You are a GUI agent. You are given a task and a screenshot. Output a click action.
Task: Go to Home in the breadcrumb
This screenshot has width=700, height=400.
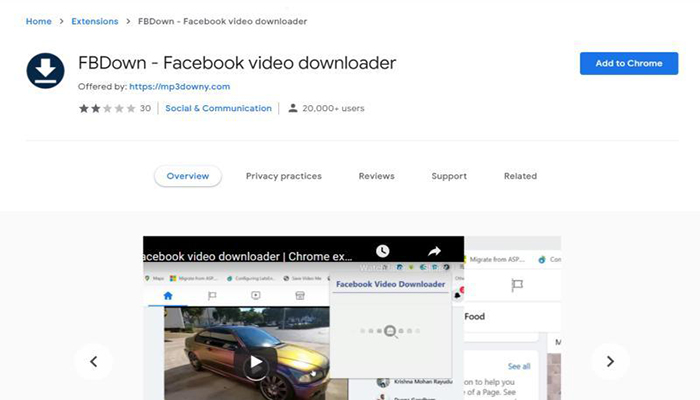point(38,21)
